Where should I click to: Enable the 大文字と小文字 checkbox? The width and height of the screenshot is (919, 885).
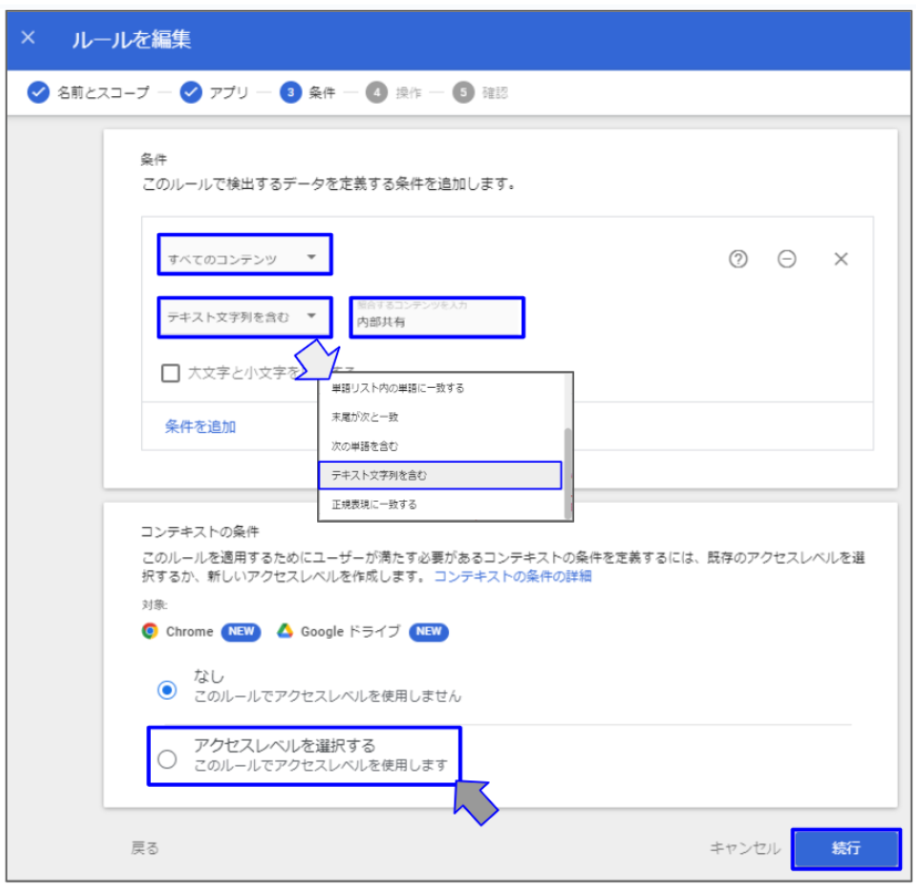click(170, 373)
